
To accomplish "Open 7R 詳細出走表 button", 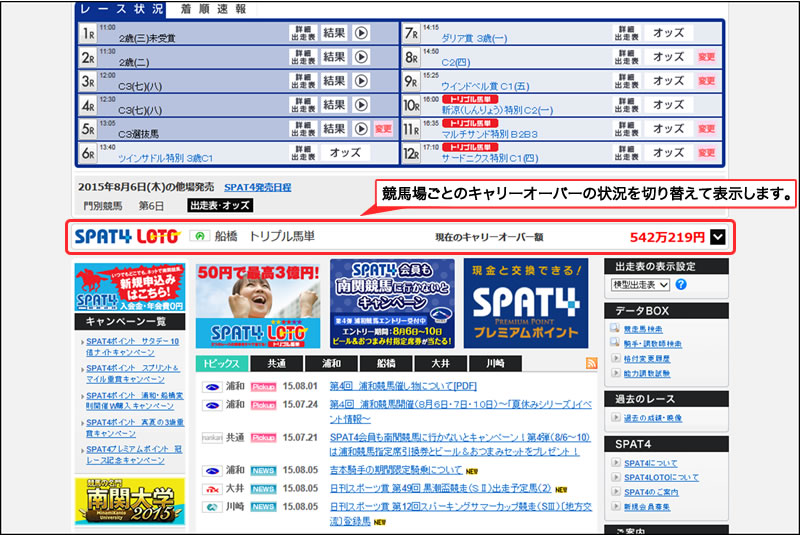I will 627,33.
